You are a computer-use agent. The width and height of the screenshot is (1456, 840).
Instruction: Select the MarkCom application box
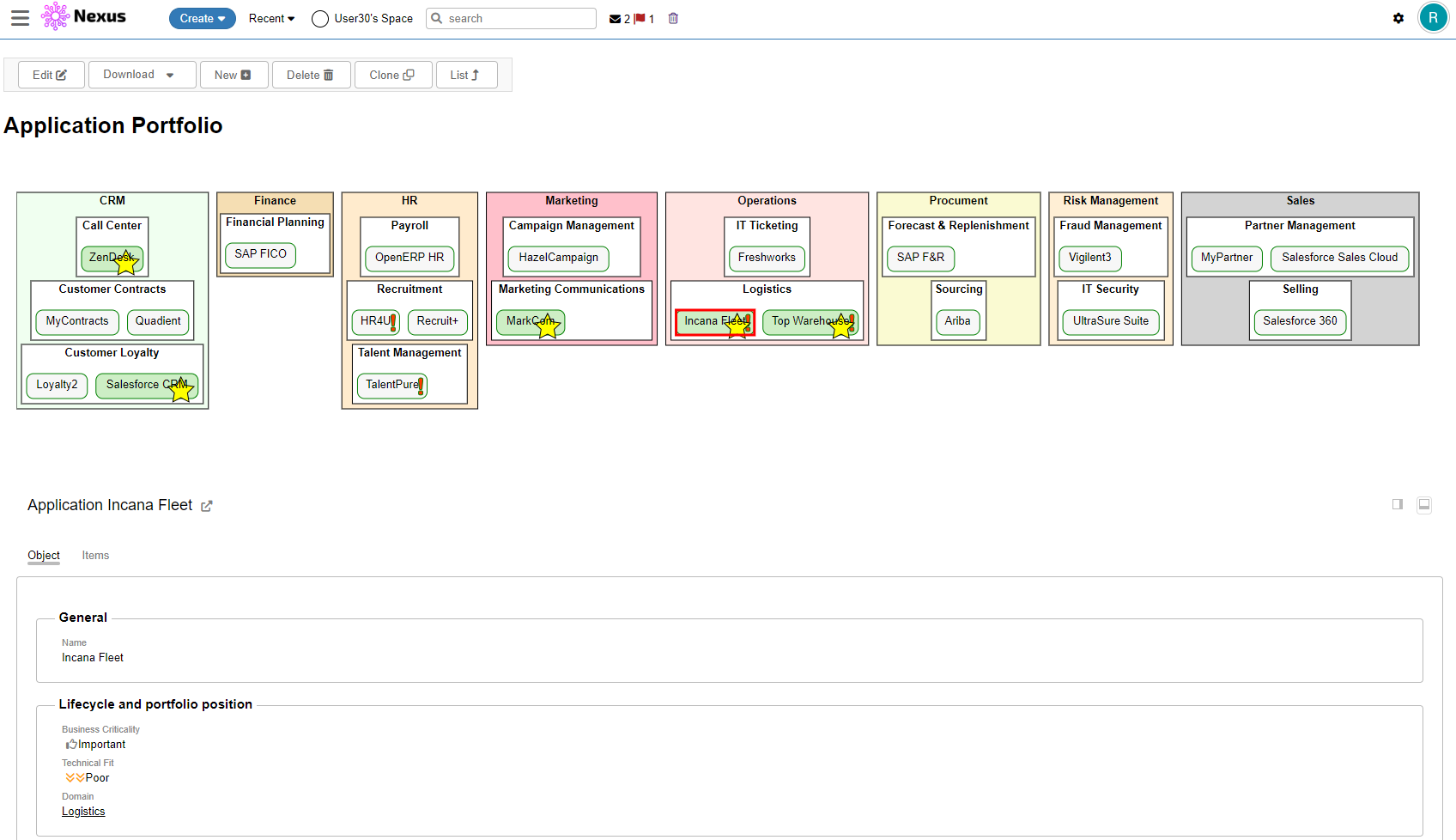coord(530,321)
